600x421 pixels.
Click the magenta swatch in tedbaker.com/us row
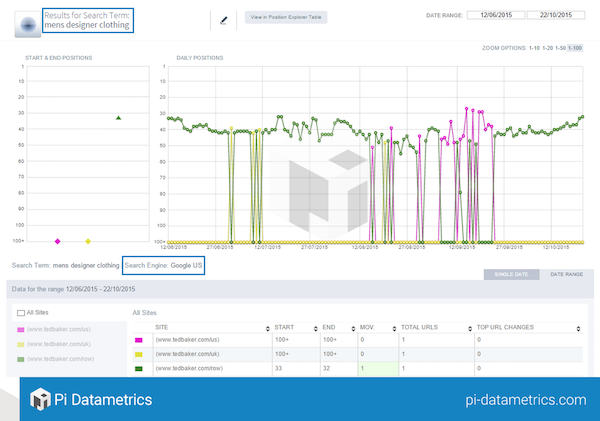139,341
